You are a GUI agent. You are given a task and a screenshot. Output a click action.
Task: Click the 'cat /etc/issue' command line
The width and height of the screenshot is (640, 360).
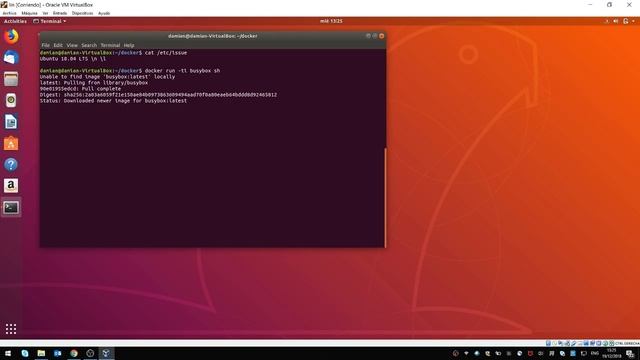[113, 53]
